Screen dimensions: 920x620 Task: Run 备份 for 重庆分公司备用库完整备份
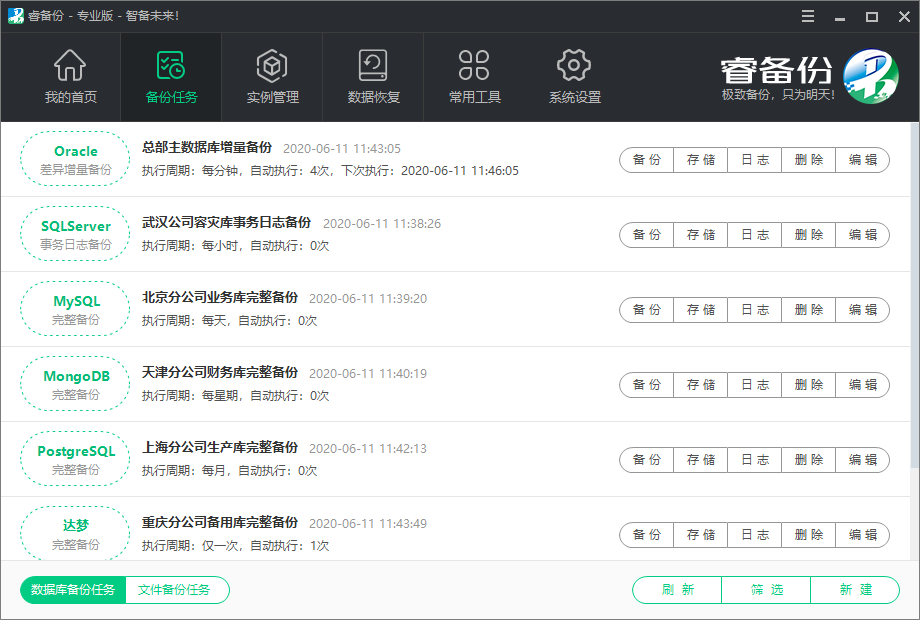pyautogui.click(x=647, y=536)
